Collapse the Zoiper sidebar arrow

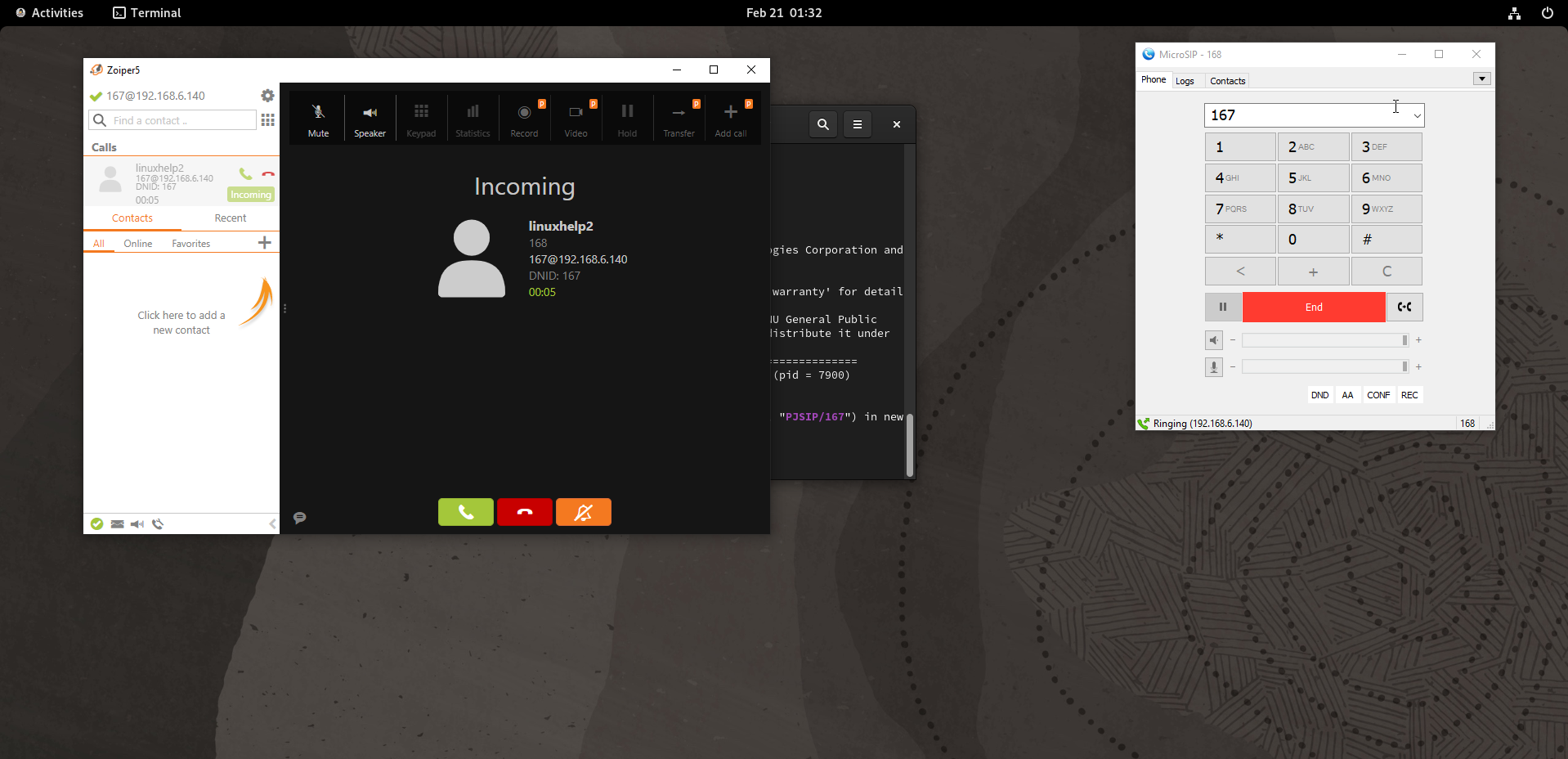tap(272, 524)
